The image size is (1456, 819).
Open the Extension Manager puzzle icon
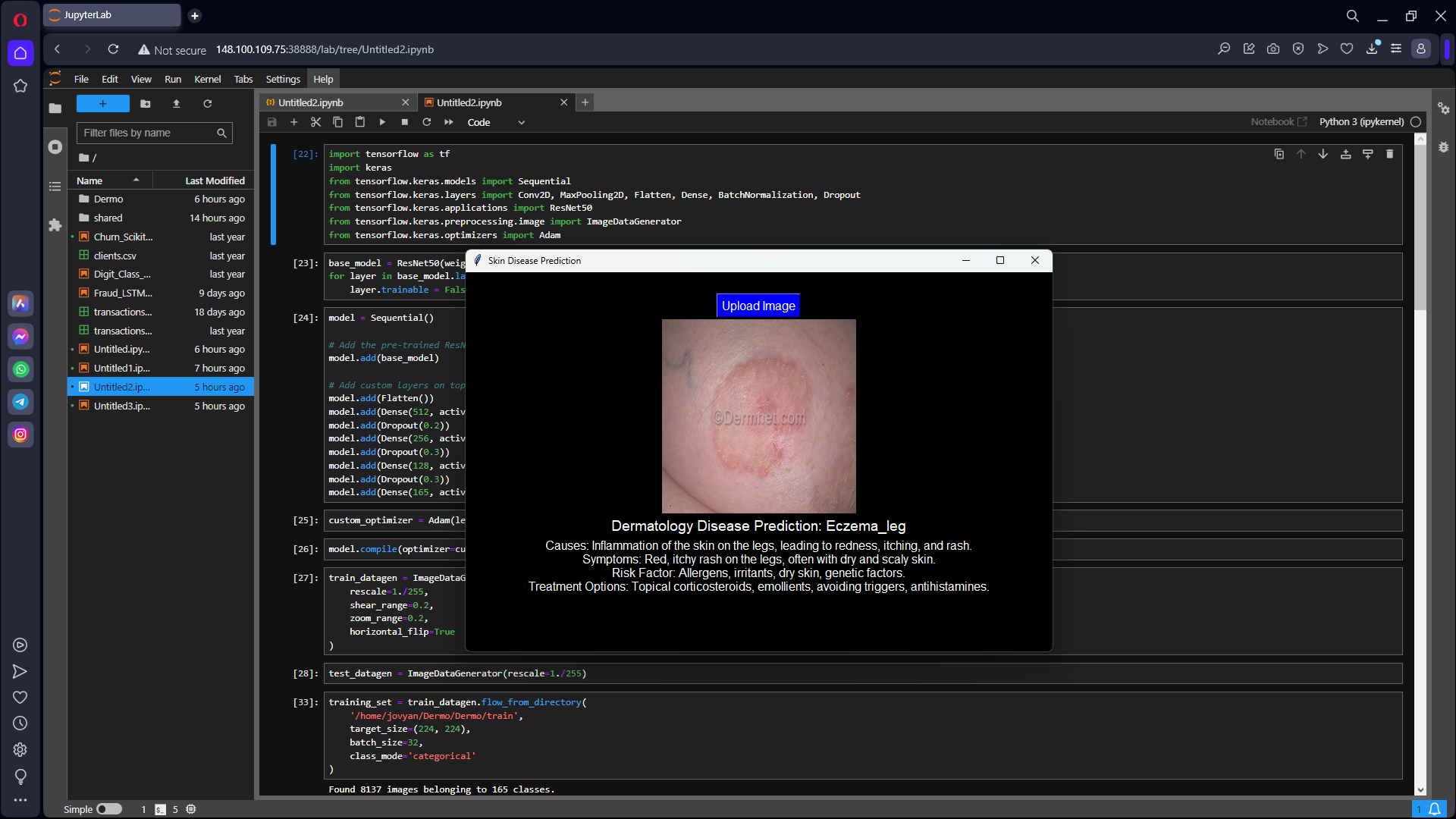(55, 225)
